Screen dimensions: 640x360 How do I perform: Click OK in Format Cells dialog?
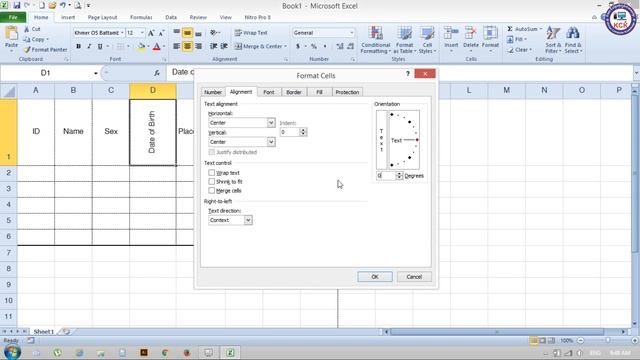tap(375, 277)
